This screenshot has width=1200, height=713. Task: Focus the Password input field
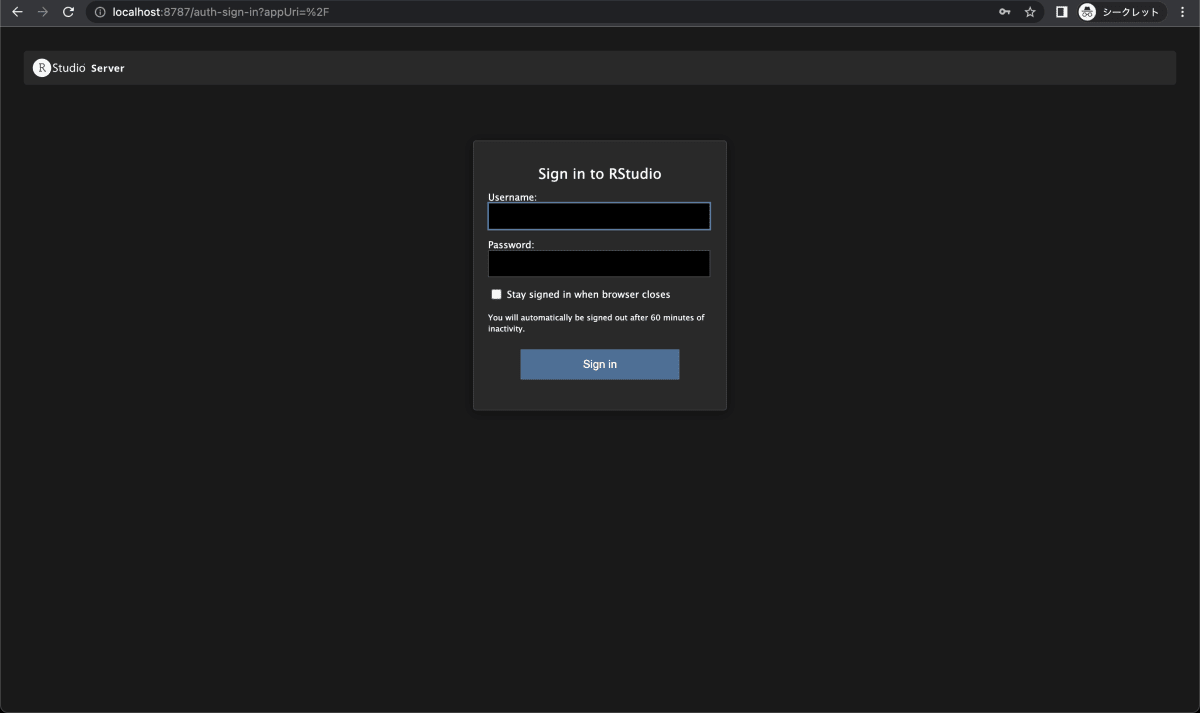point(599,263)
